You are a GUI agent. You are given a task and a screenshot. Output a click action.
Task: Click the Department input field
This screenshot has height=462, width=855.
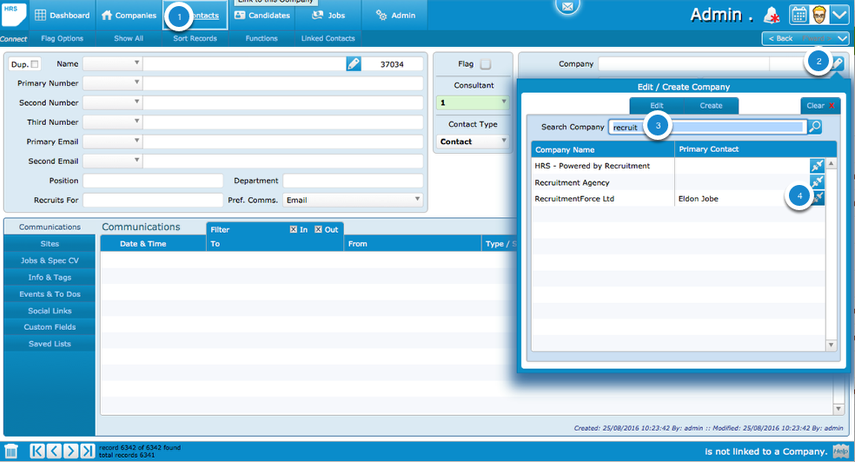click(x=353, y=181)
